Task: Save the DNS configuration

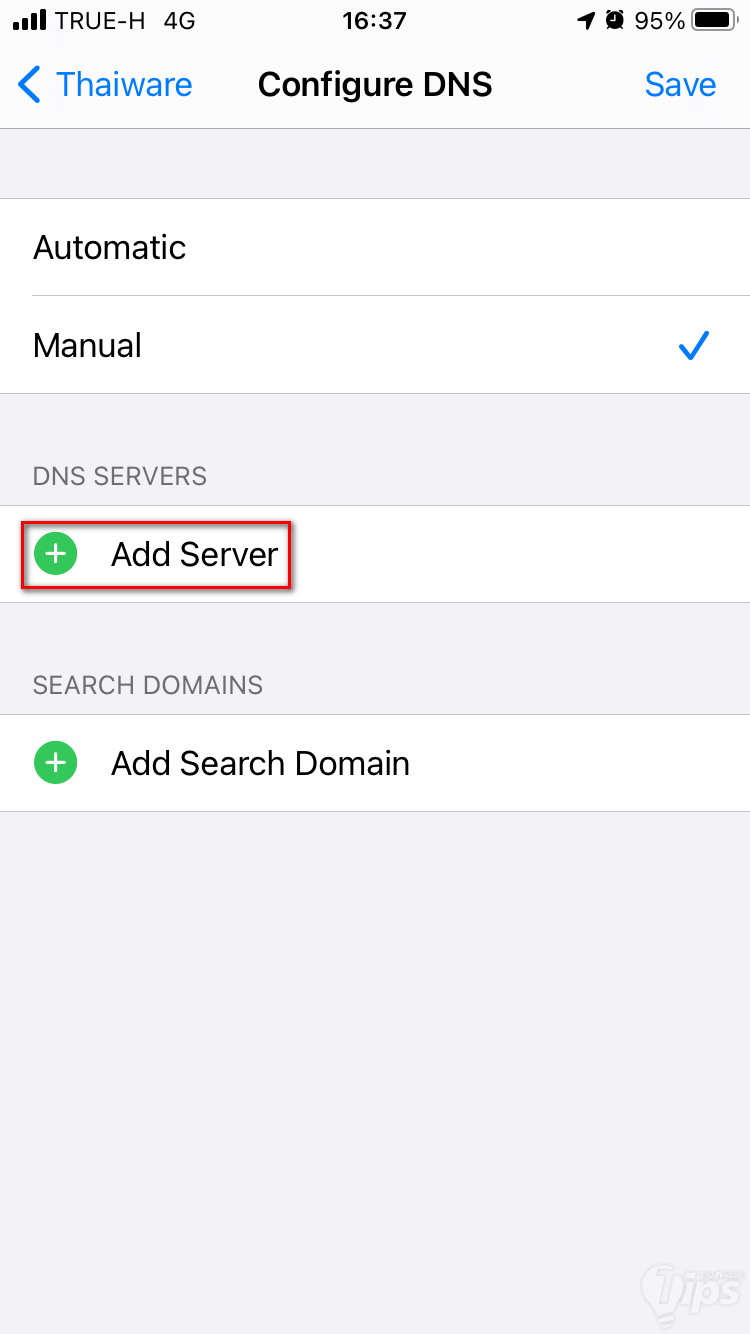Action: (x=680, y=85)
